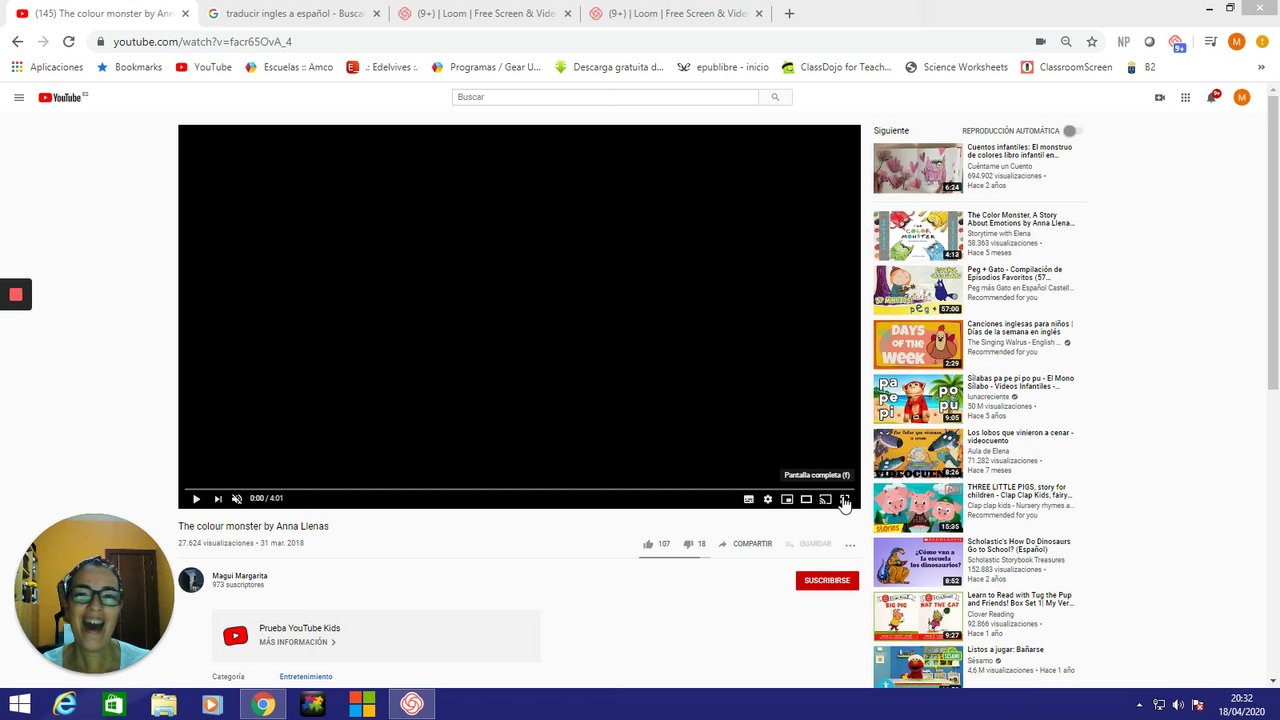Open Days of the Week video thumbnail
The height and width of the screenshot is (720, 1280).
[x=918, y=344]
